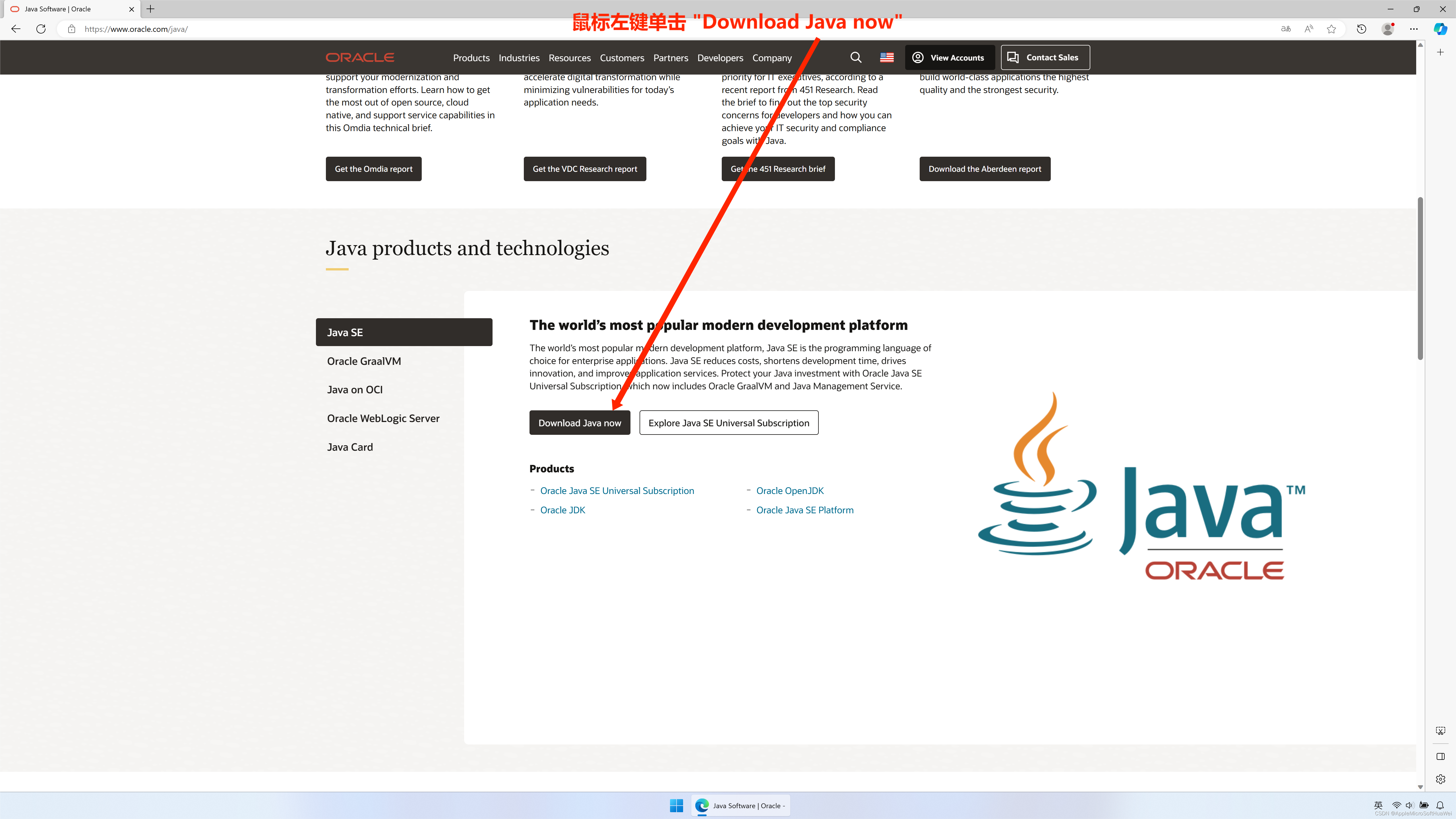Click Download Java now button

click(579, 422)
